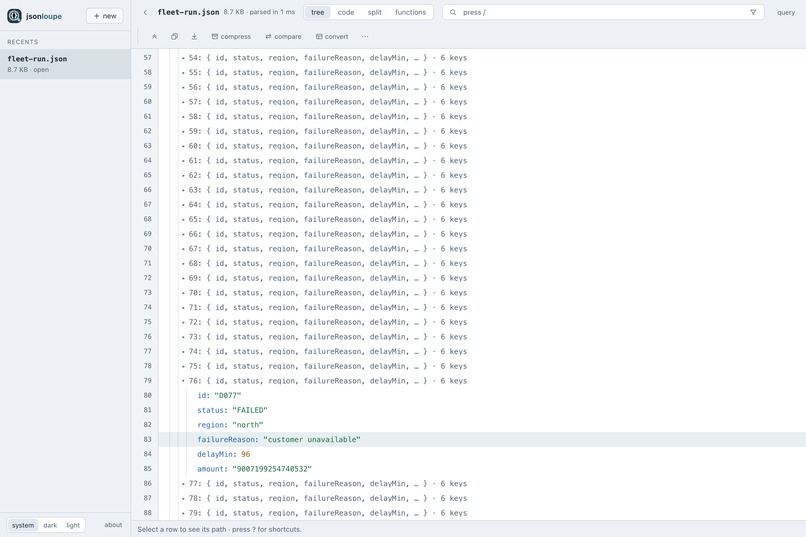Select the dark theme option

point(50,525)
